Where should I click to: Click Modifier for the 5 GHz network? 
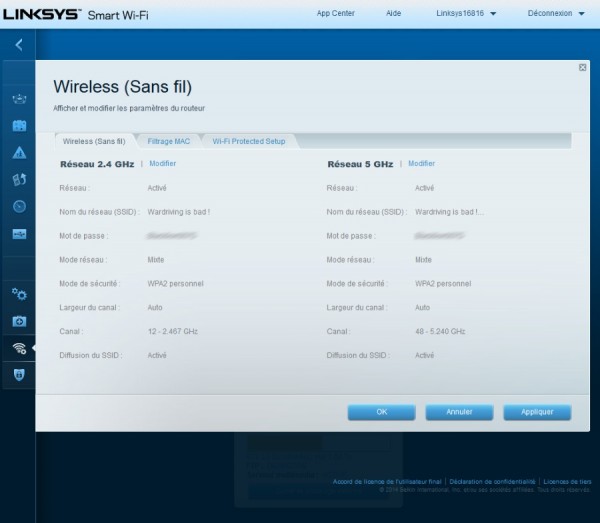tap(421, 163)
